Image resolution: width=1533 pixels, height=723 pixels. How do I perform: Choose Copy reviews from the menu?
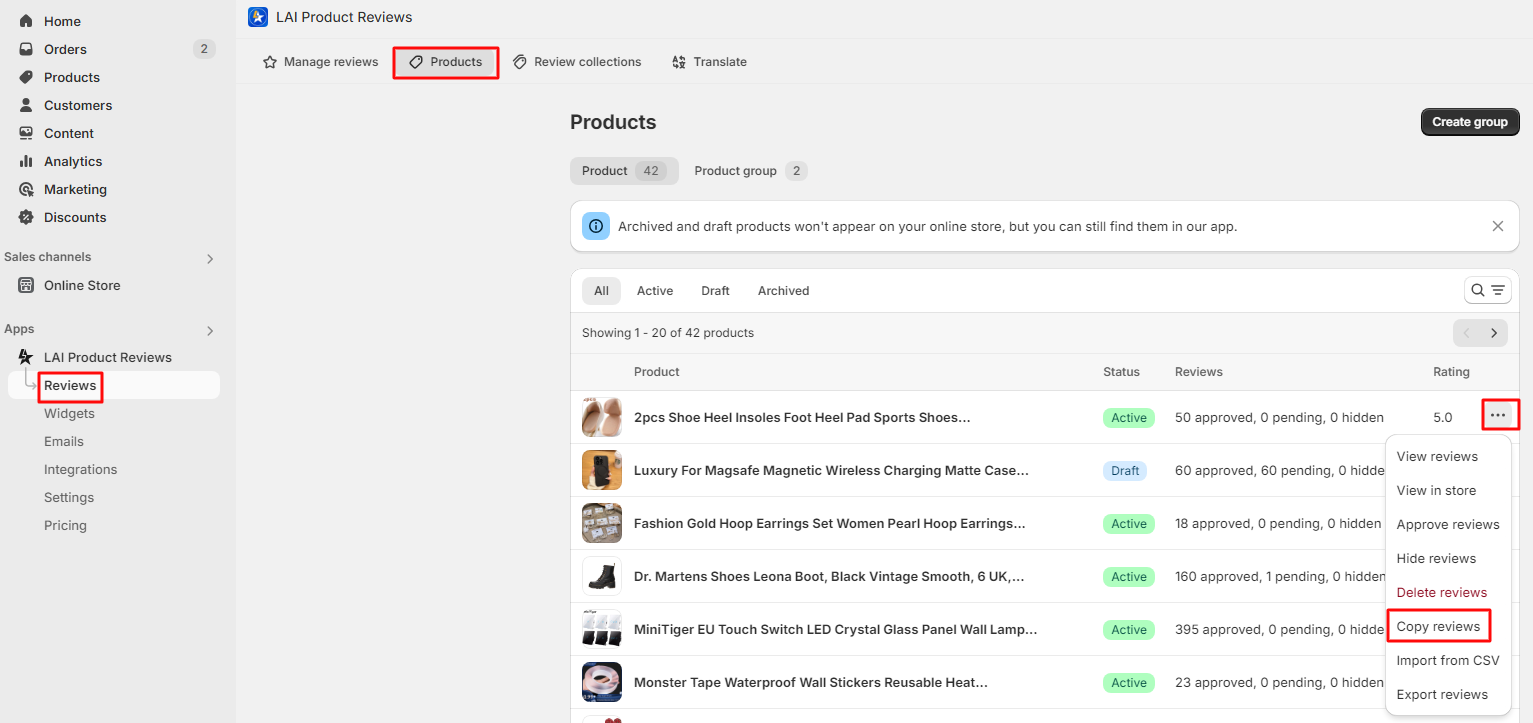pyautogui.click(x=1439, y=626)
